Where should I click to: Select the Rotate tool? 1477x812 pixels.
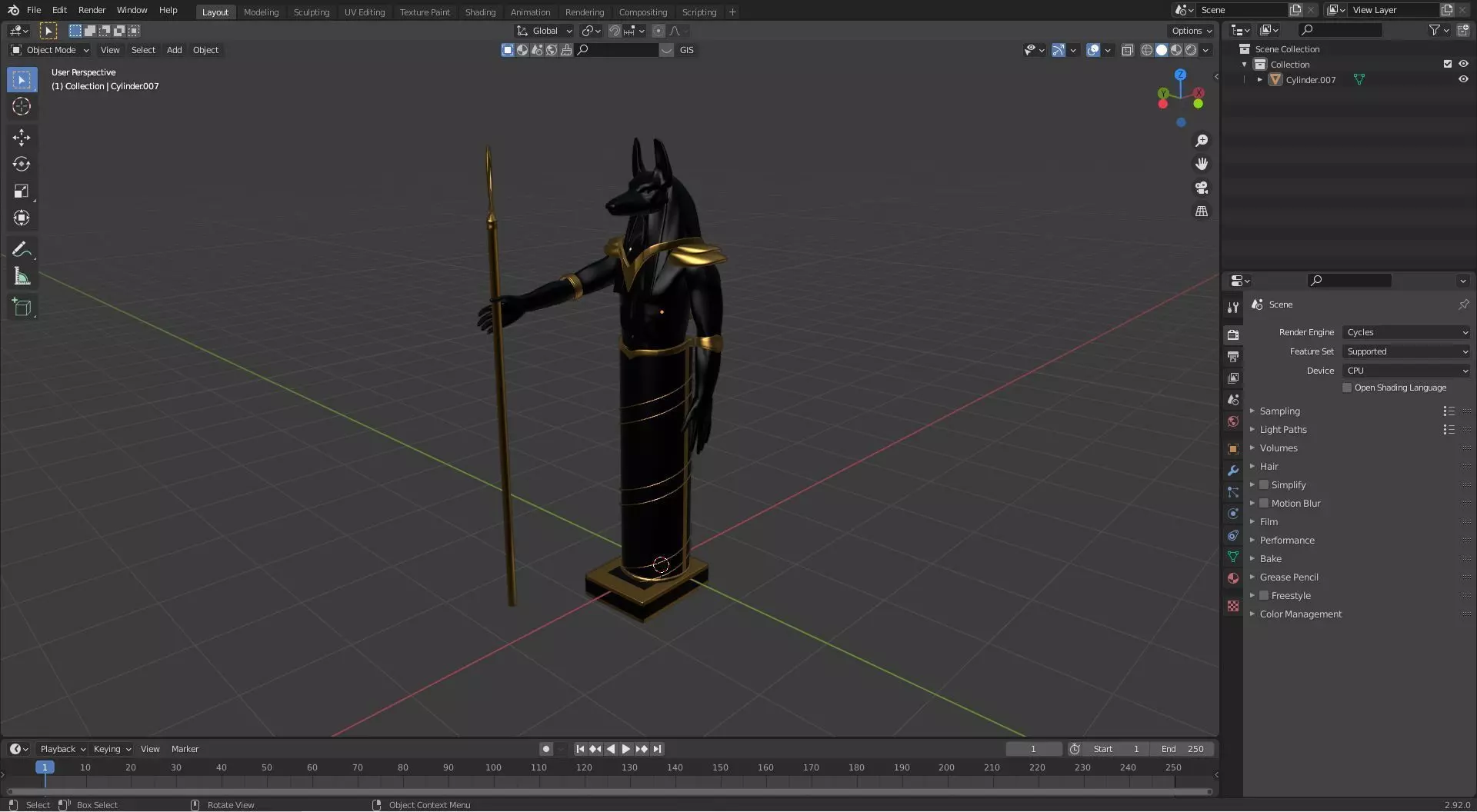coord(22,165)
